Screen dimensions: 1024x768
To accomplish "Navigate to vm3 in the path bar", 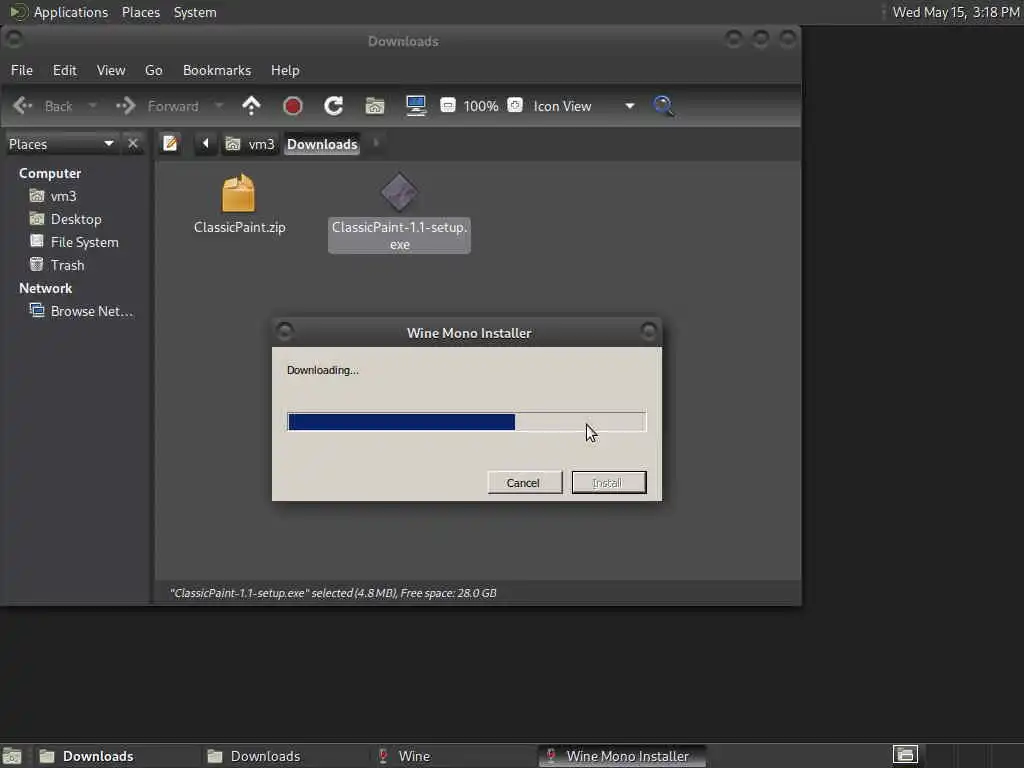I will coord(250,144).
